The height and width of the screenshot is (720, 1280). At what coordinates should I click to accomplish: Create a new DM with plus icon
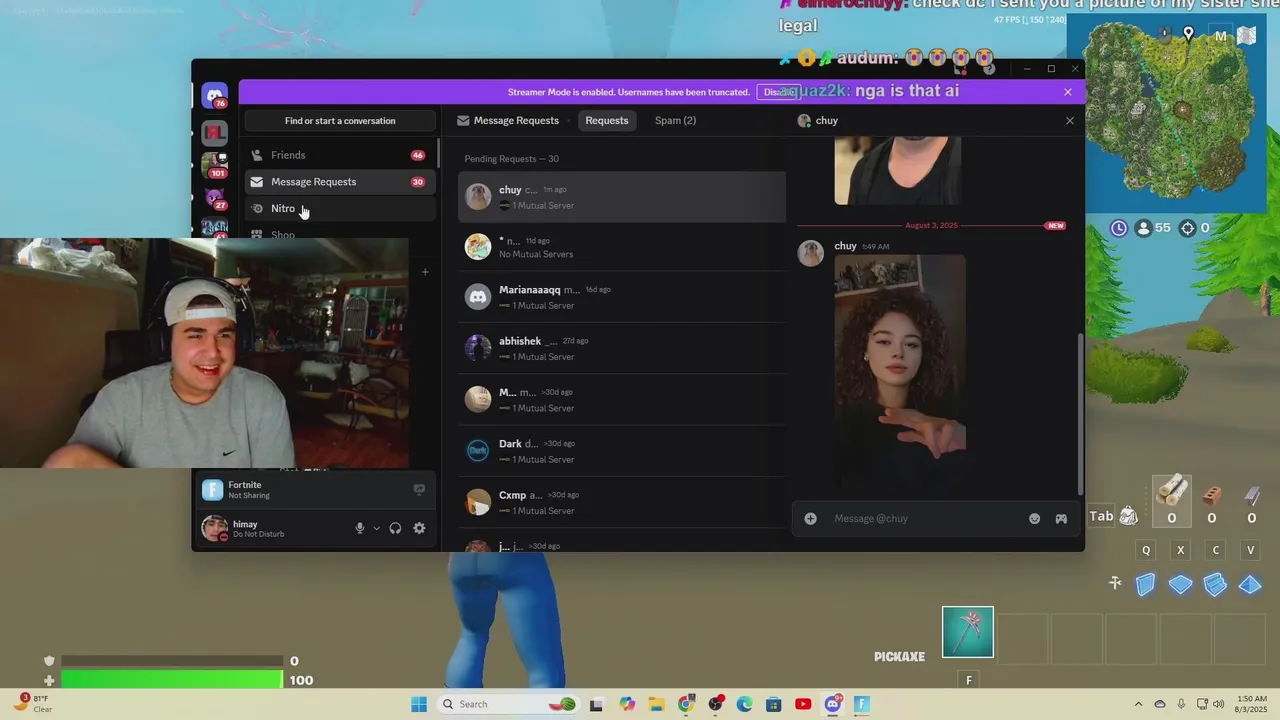point(424,272)
